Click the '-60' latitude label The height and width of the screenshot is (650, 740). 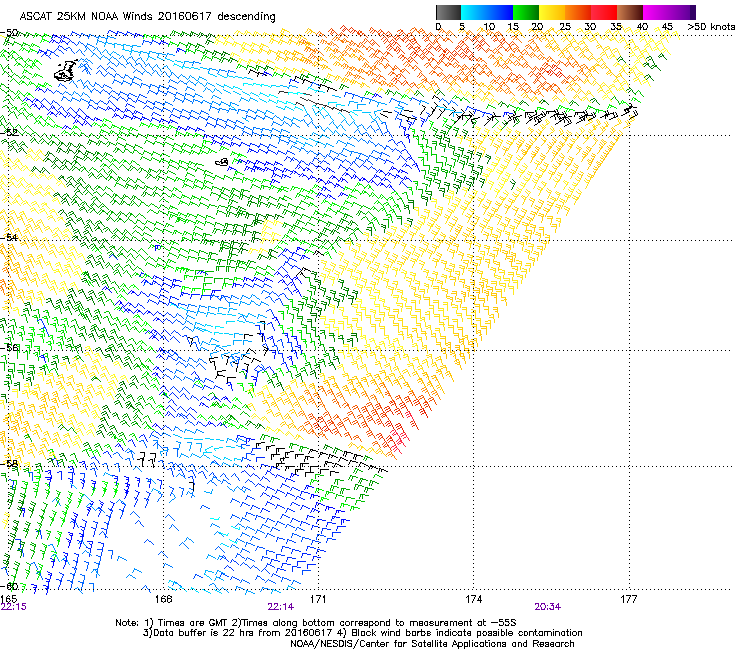9,586
